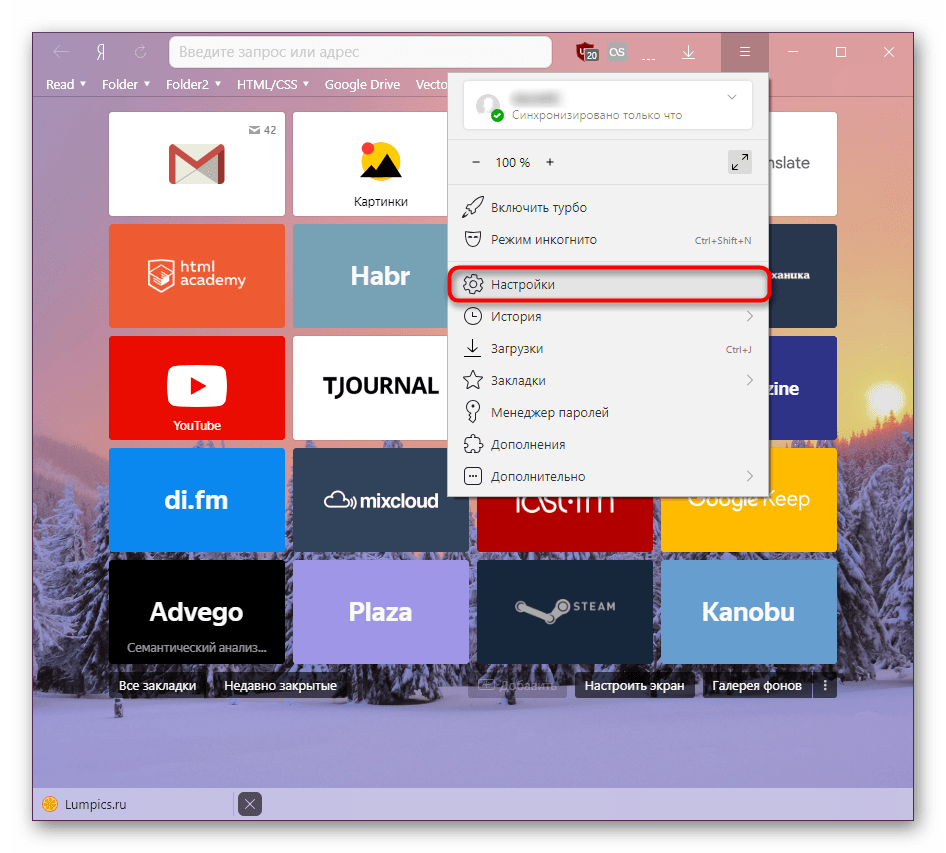Click the mail counter 42 on Gmail tile
The height and width of the screenshot is (853, 946).
[x=262, y=130]
